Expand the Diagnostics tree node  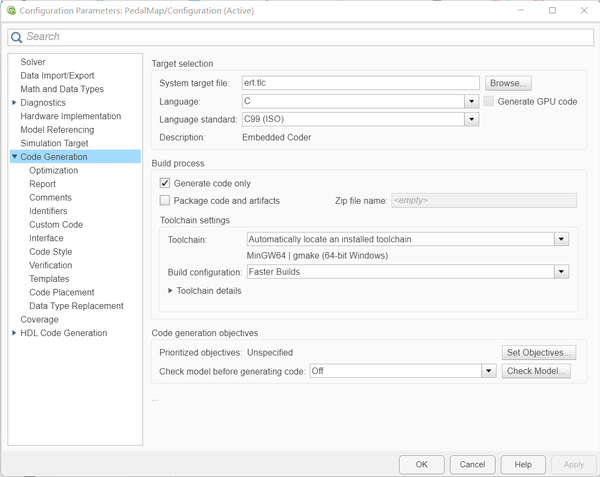coord(14,102)
